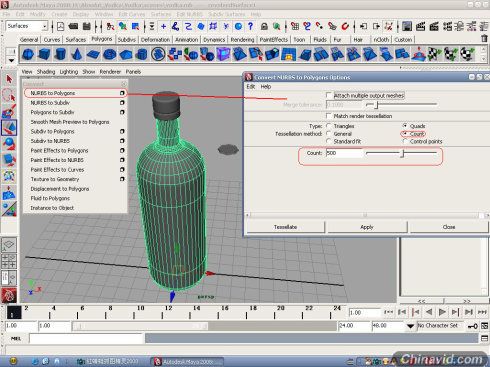Click the Tessellate button

coord(285,227)
